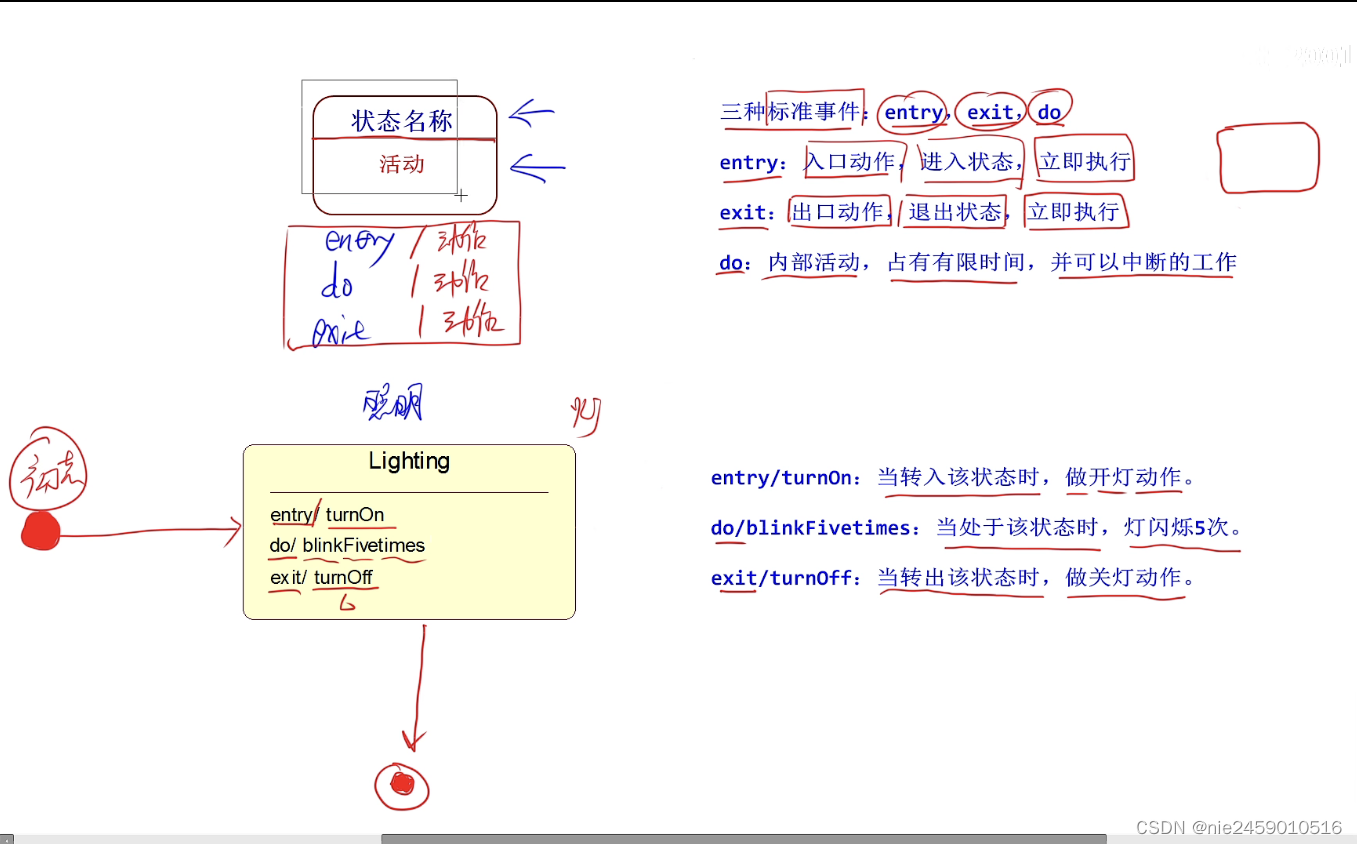Select the 当转入该状态时 text
The height and width of the screenshot is (844, 1357).
click(958, 478)
